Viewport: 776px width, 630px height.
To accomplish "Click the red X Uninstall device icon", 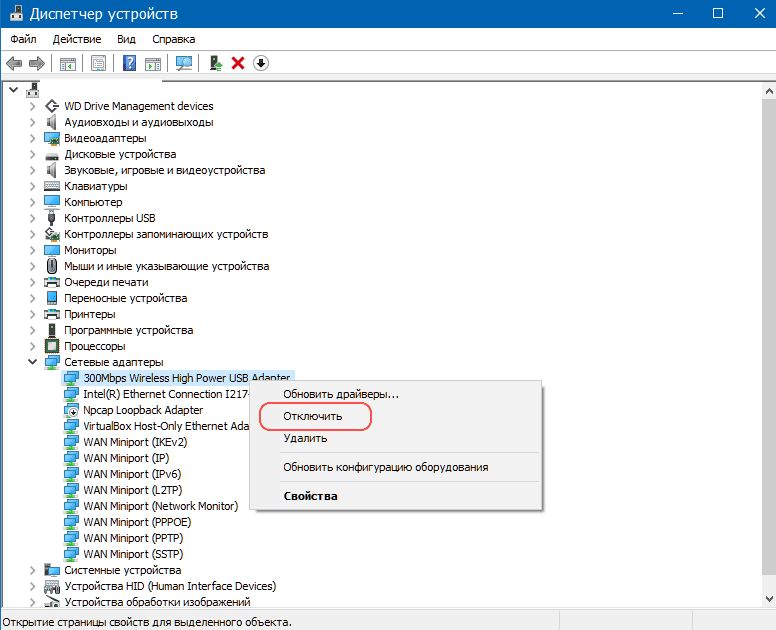I will [238, 63].
